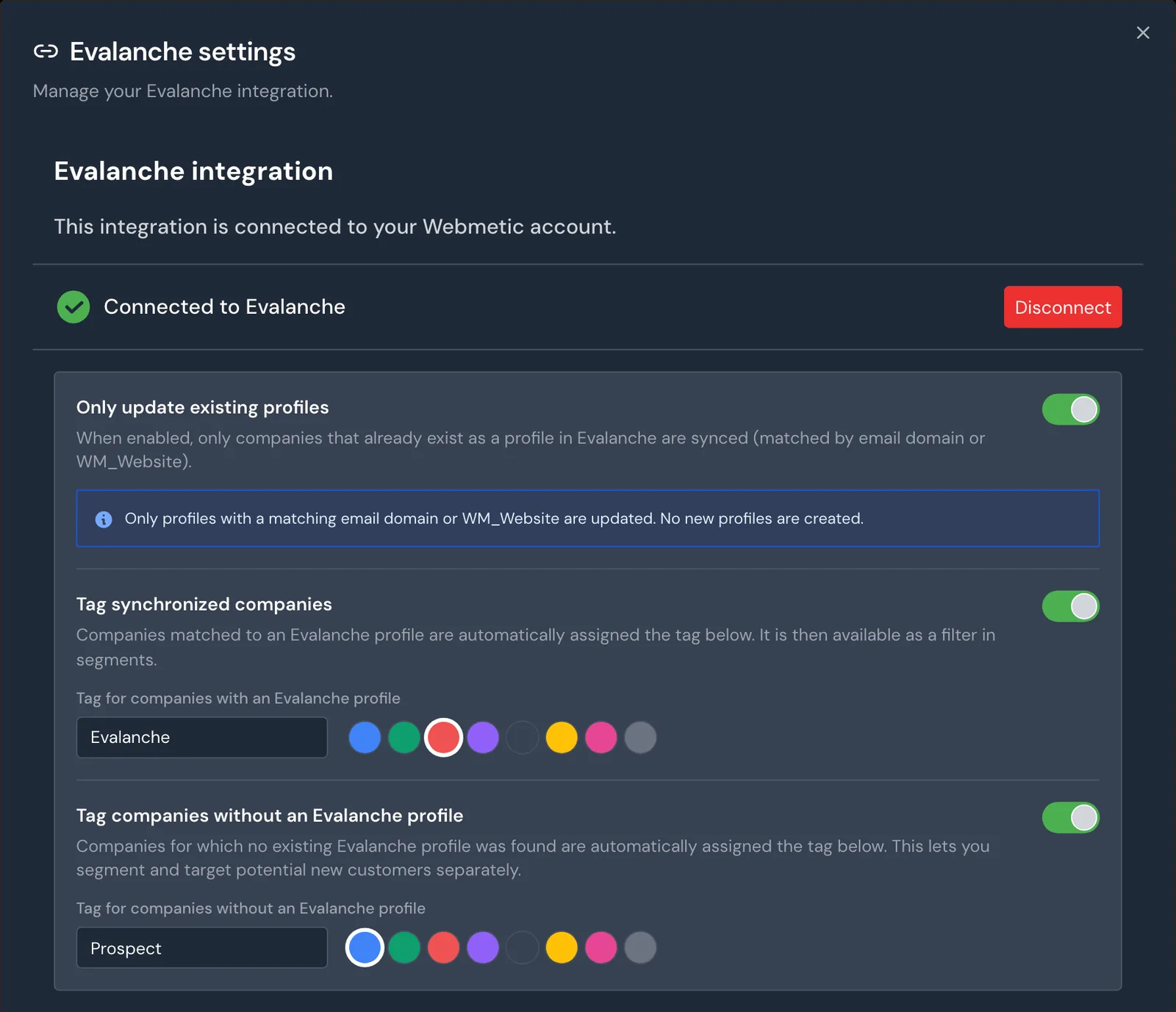Edit the Prospect tag name field
This screenshot has height=1012, width=1176.
[202, 948]
